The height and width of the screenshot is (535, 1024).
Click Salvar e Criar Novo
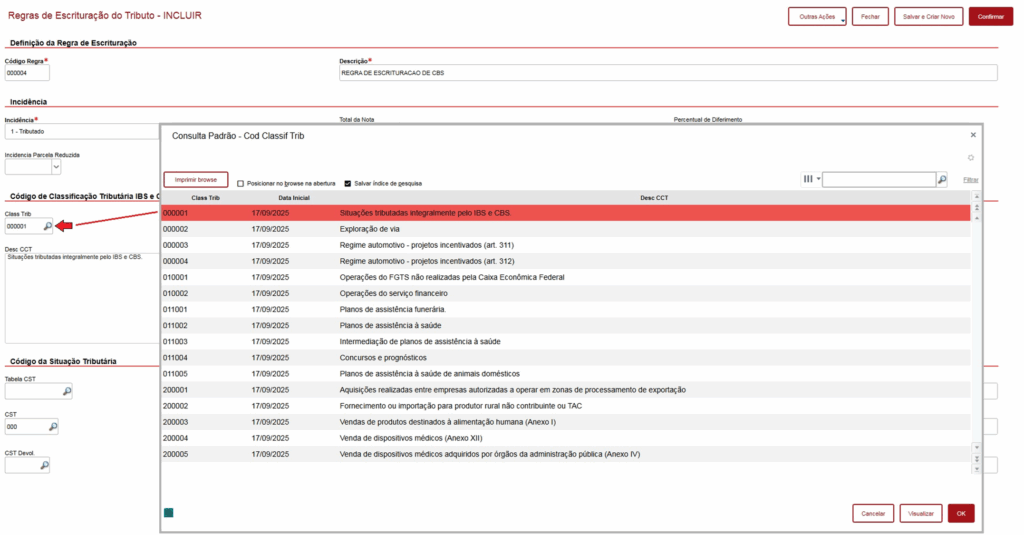[929, 16]
